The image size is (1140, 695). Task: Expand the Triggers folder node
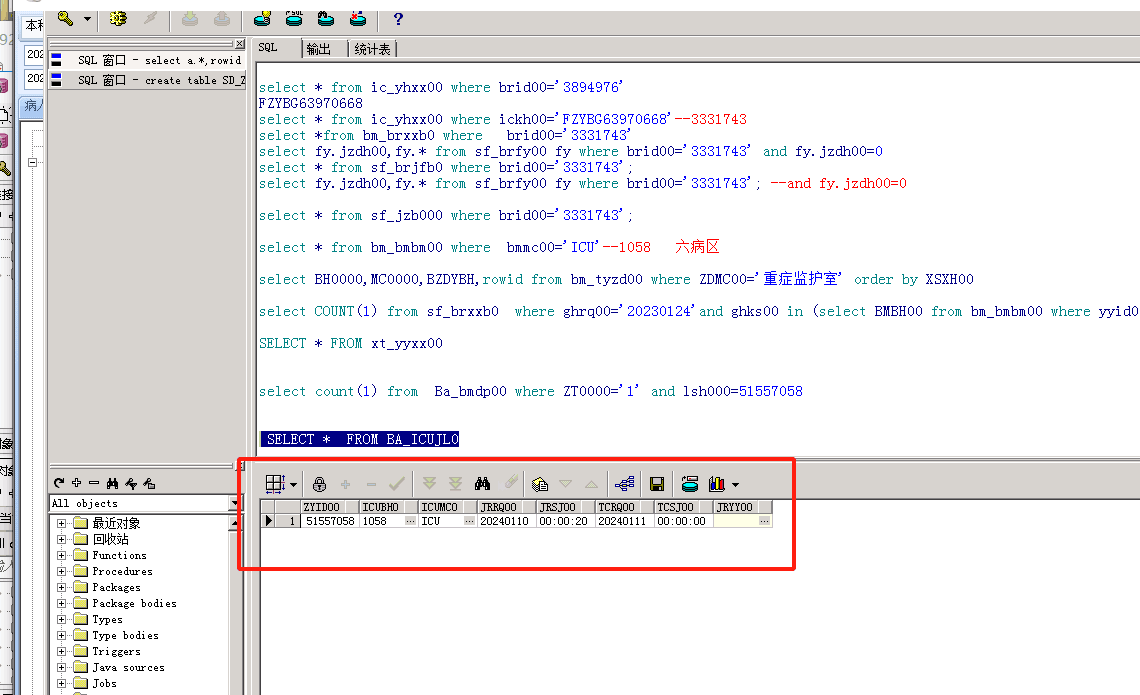(62, 652)
